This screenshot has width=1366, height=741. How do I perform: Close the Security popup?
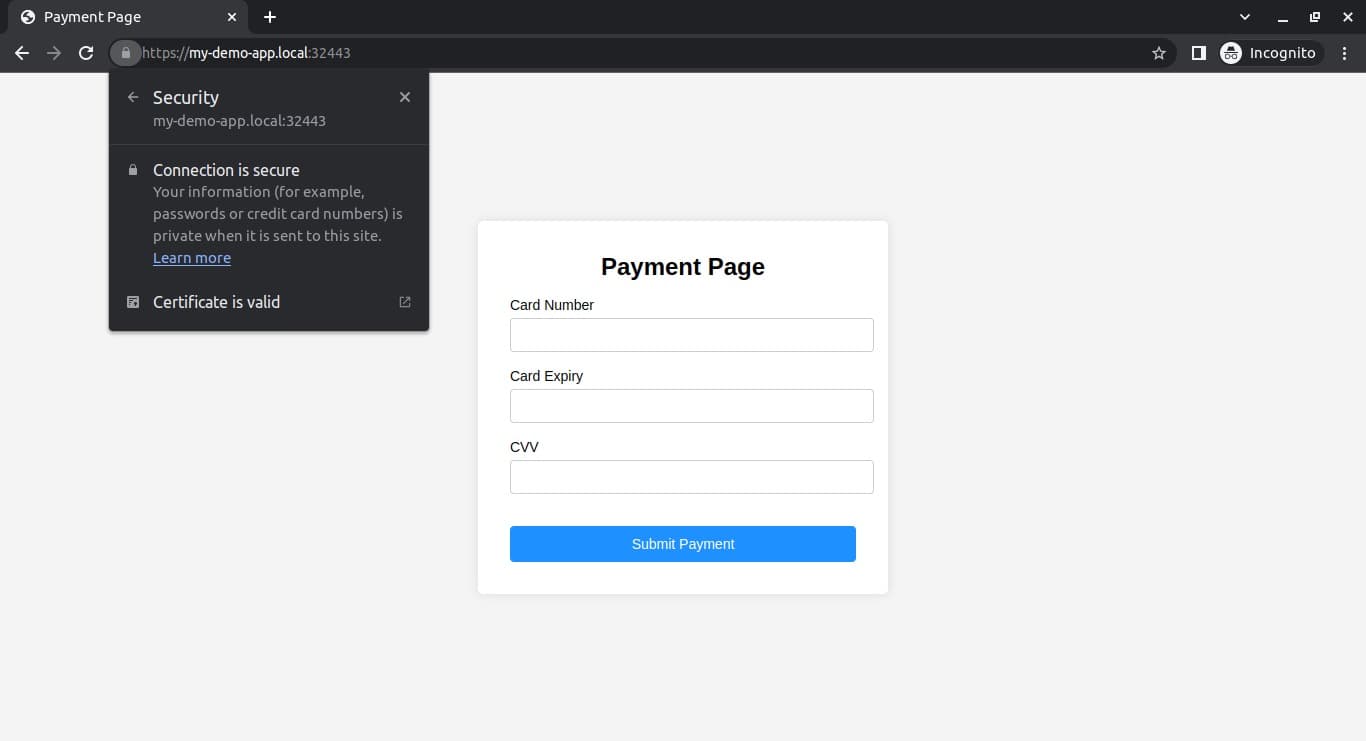[x=405, y=97]
